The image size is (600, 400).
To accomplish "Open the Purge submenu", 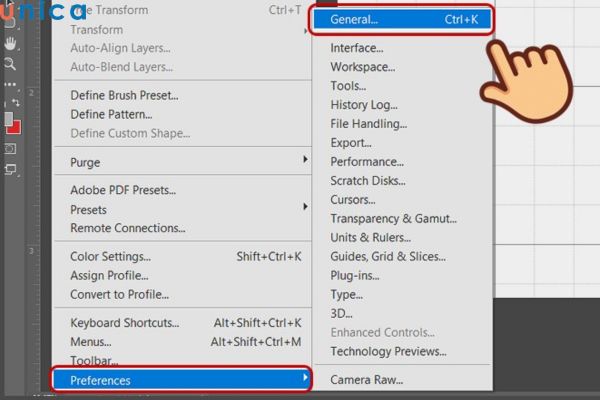I will (x=183, y=162).
